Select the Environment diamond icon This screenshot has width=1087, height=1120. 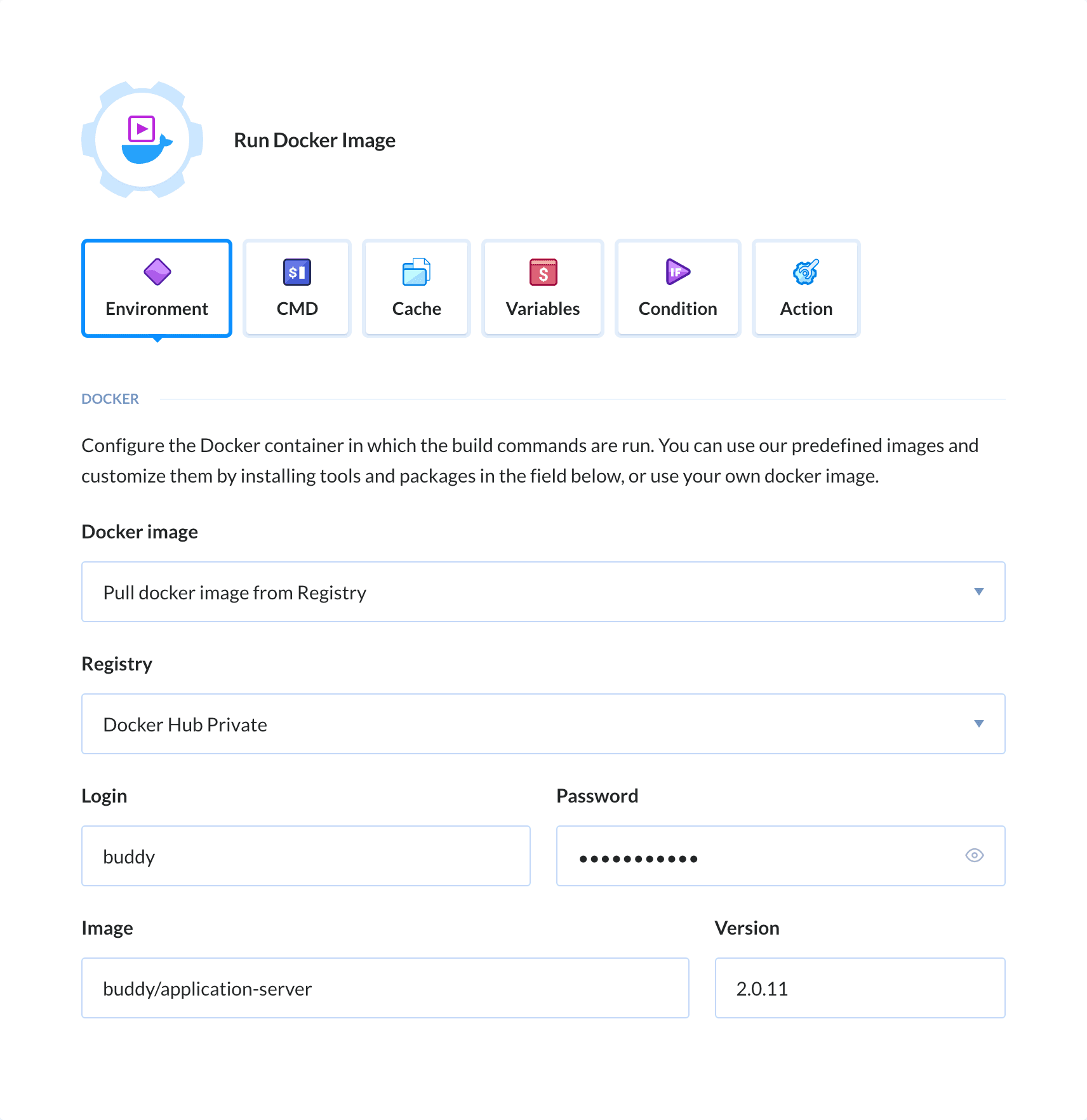(x=156, y=272)
